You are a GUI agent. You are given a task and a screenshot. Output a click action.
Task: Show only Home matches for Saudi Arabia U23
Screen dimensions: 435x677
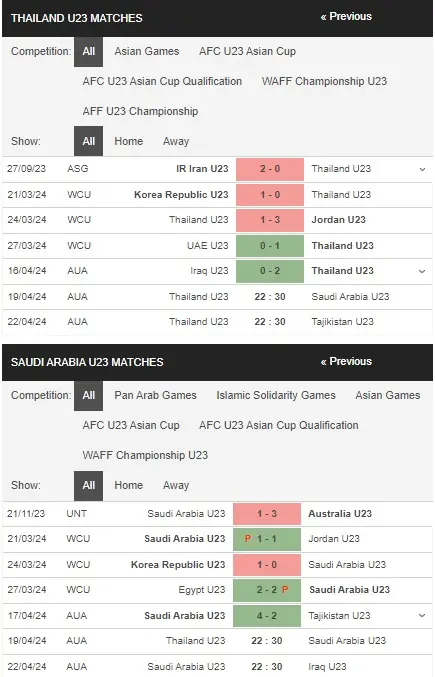pyautogui.click(x=129, y=485)
